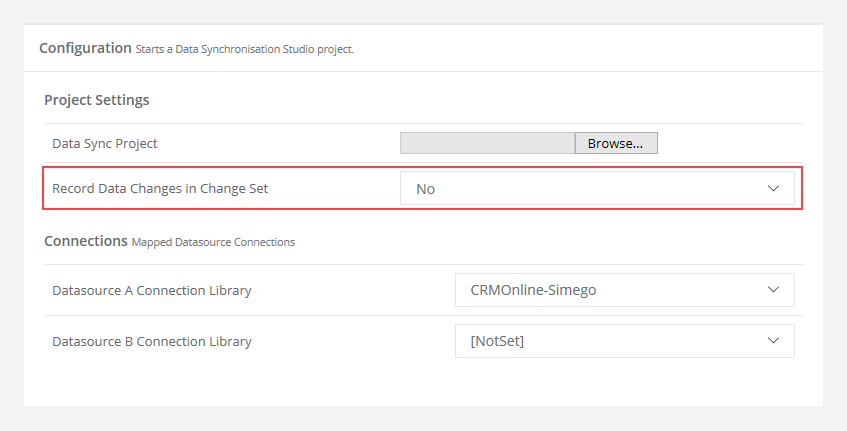Click the Configuration heading
This screenshot has height=431, width=847.
click(85, 48)
